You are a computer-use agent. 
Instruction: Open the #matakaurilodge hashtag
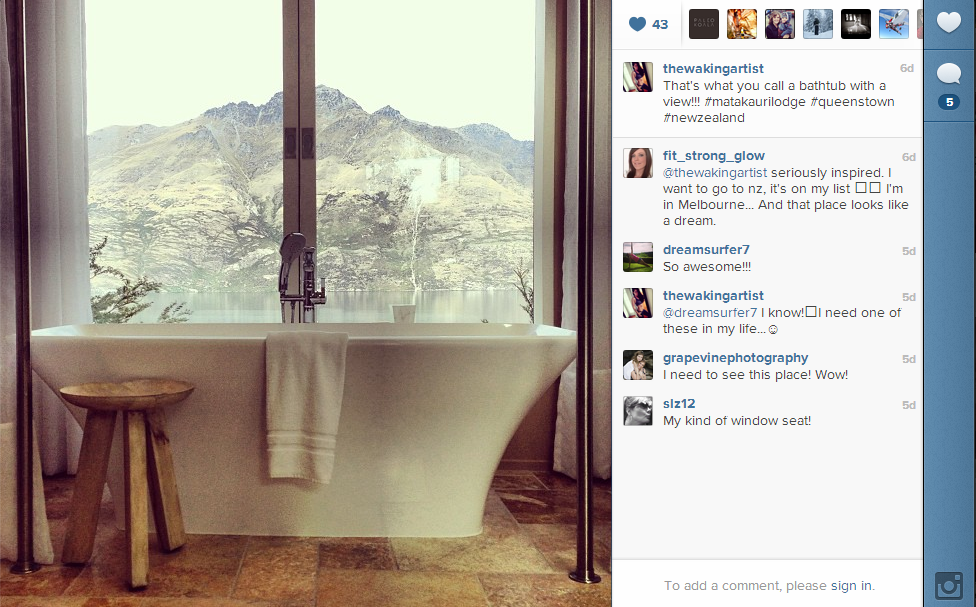coord(755,102)
